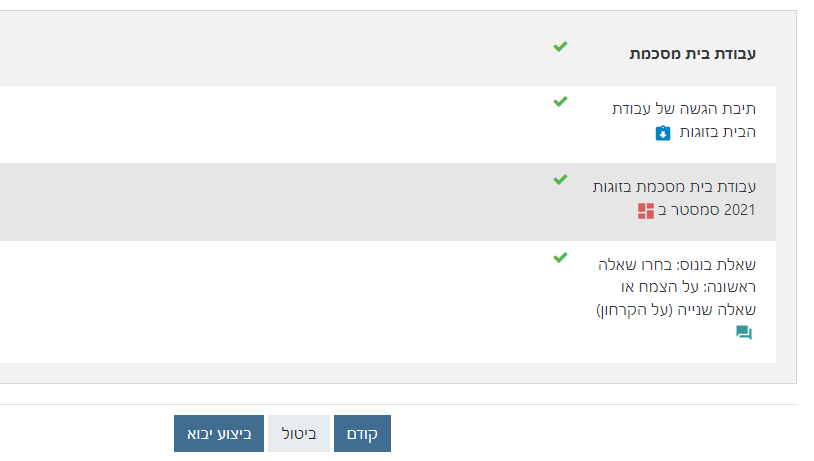Click the blue assignment icon beside הבית בזוגות
The height and width of the screenshot is (461, 814).
[x=662, y=133]
